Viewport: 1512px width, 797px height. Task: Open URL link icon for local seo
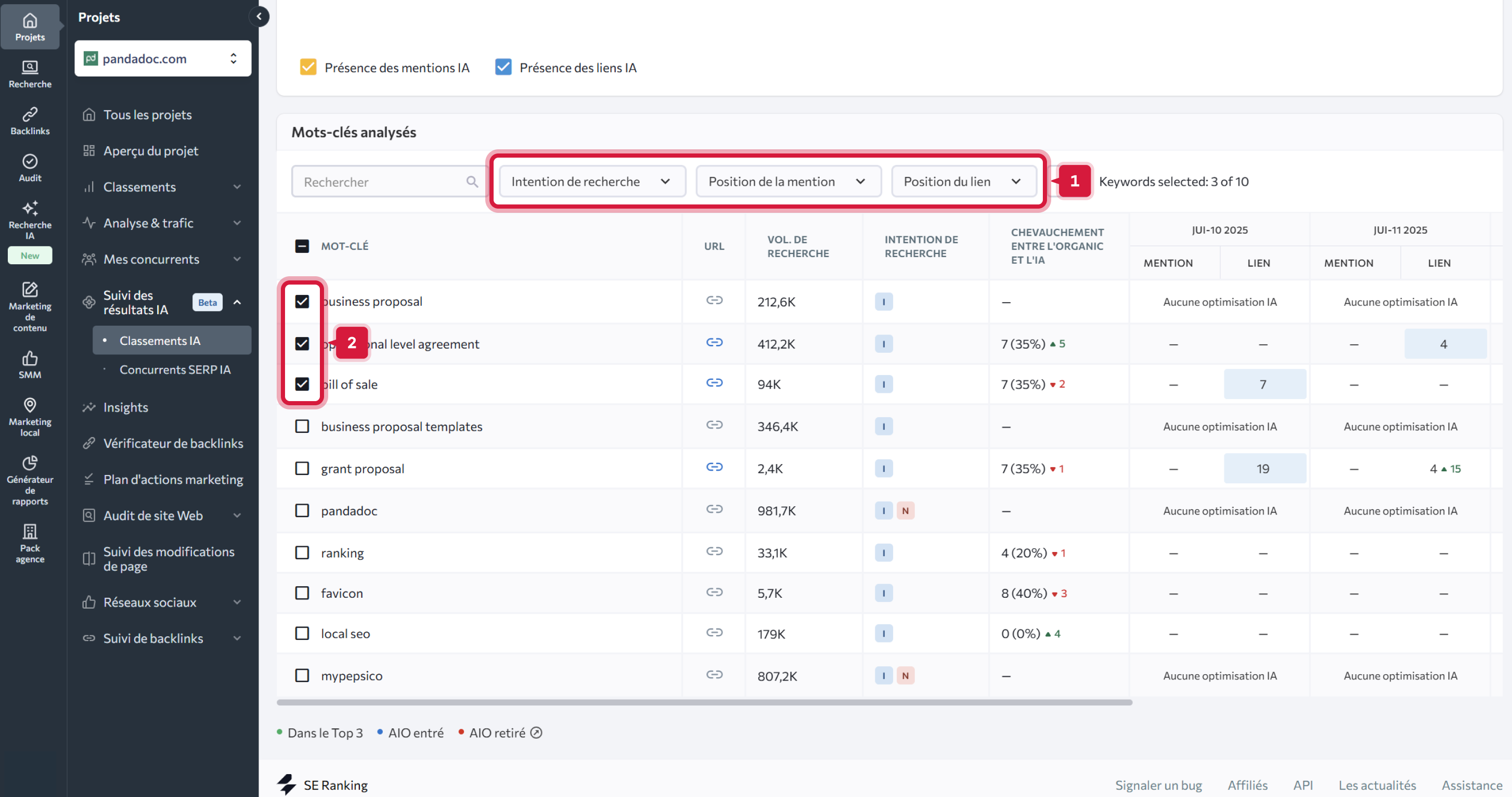[x=714, y=633]
